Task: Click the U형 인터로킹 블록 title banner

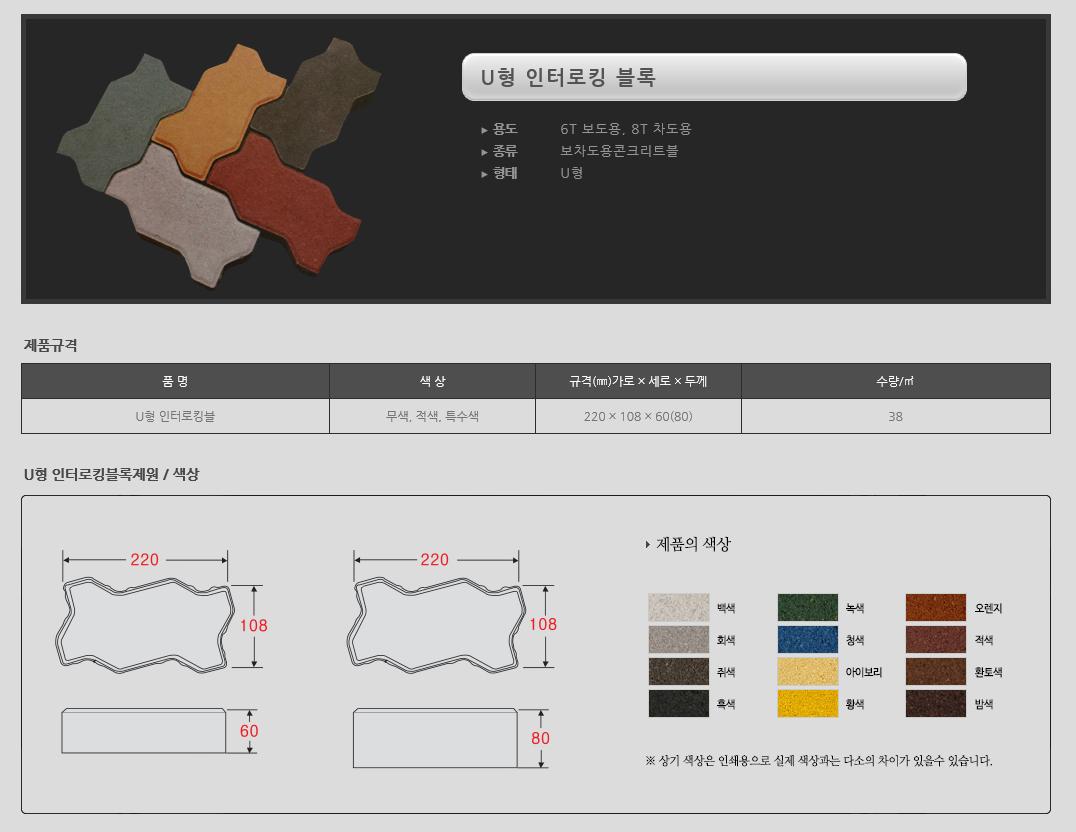Action: point(714,77)
